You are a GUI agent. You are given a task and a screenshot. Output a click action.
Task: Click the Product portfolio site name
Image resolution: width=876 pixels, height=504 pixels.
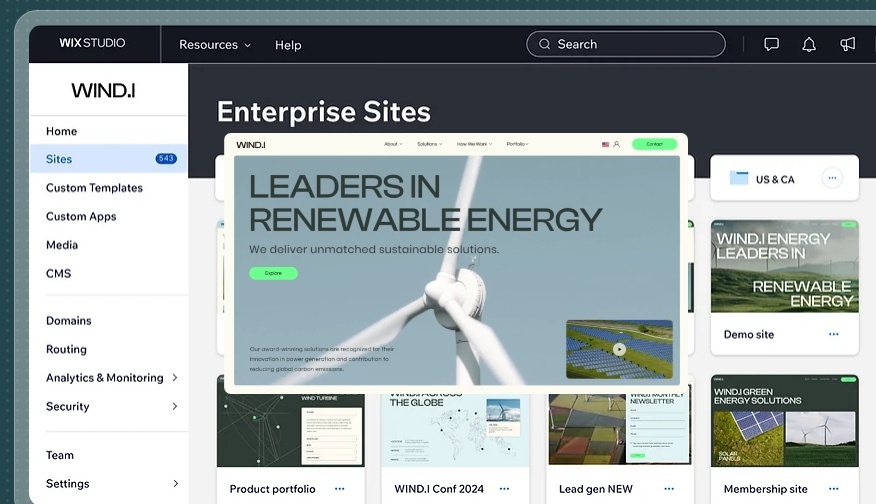pos(273,489)
